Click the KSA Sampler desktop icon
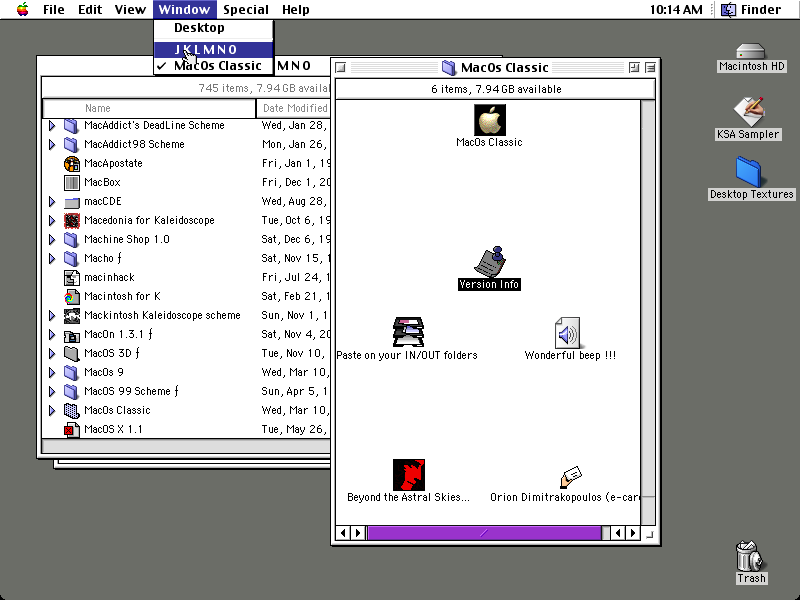This screenshot has width=800, height=600. (748, 111)
